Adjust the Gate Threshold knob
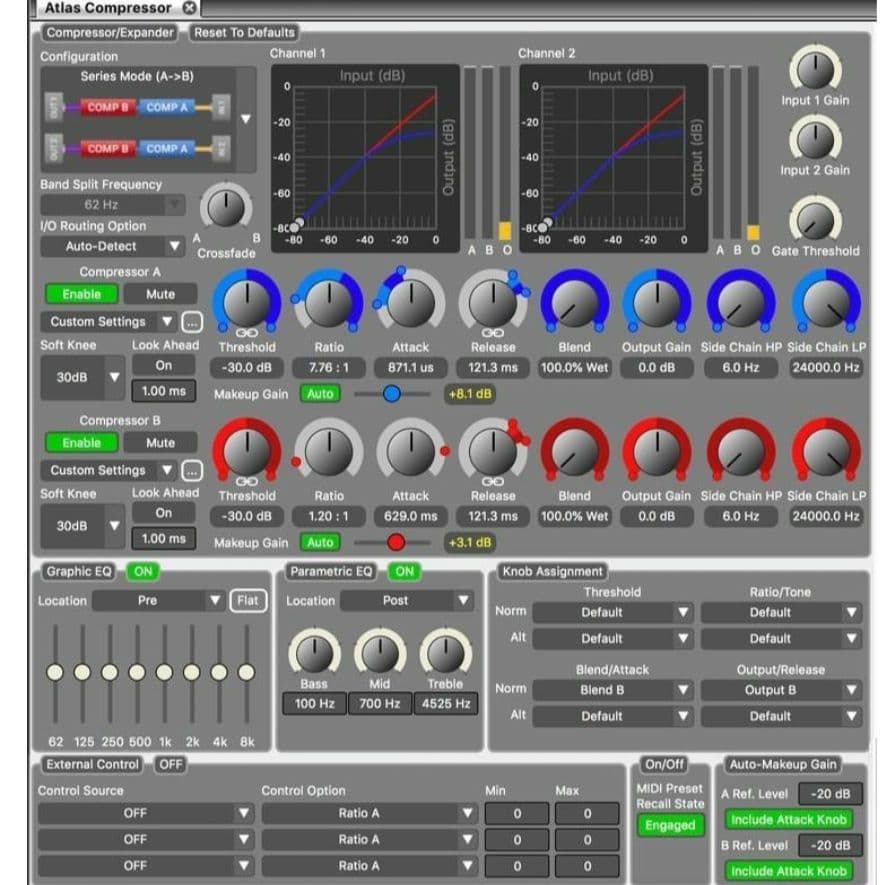Screen dimensions: 885x885 [x=815, y=222]
